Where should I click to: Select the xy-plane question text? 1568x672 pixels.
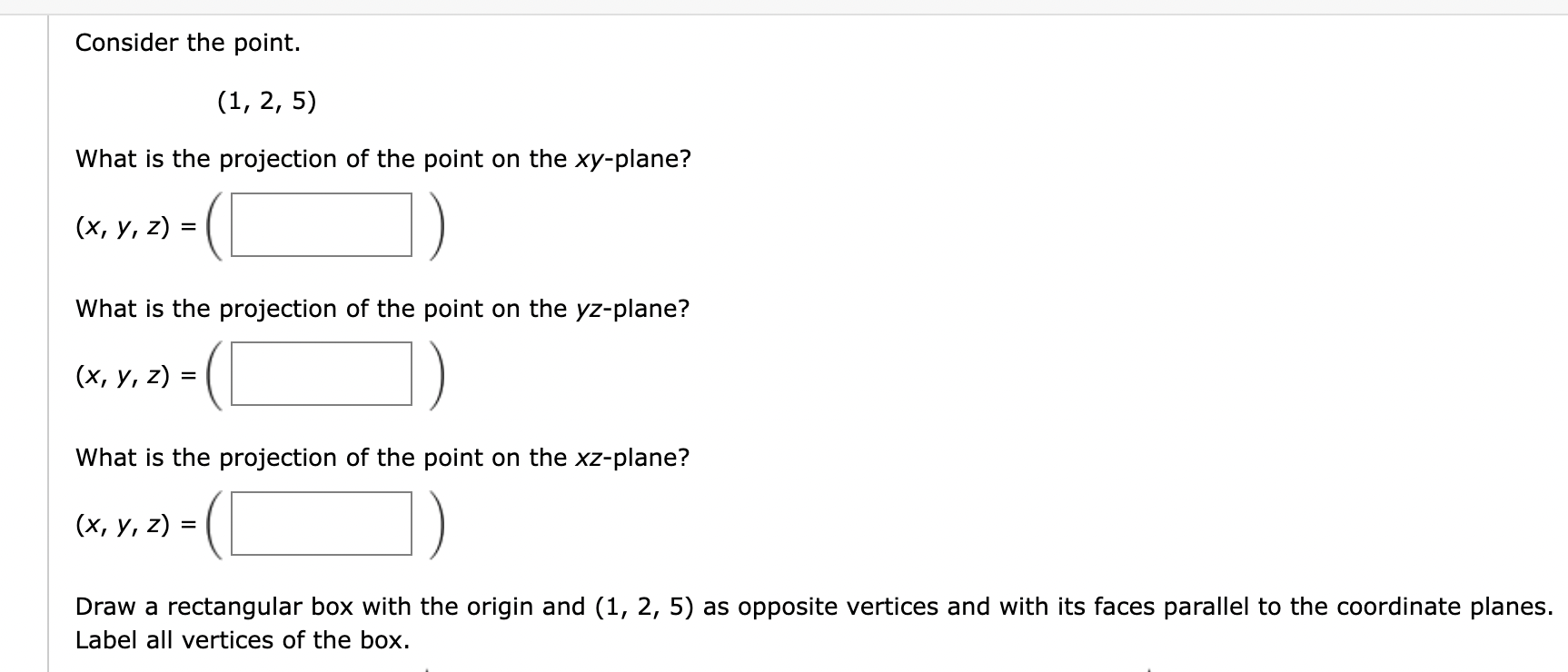tap(382, 160)
